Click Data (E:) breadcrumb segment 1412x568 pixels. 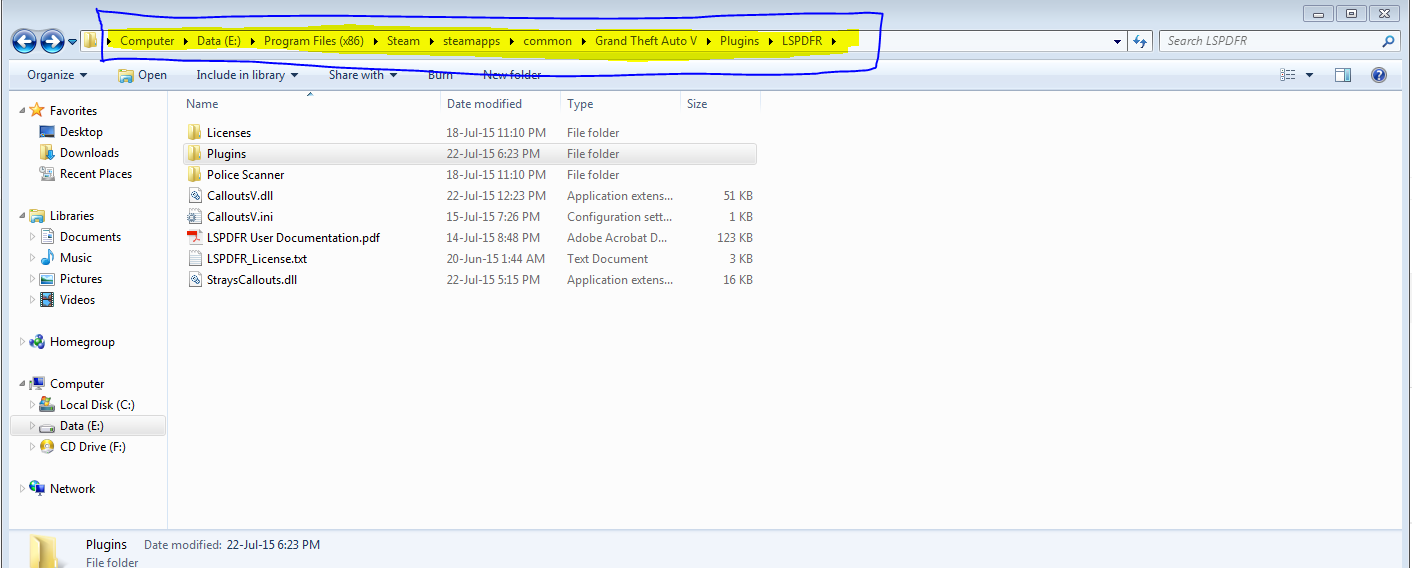pyautogui.click(x=219, y=41)
